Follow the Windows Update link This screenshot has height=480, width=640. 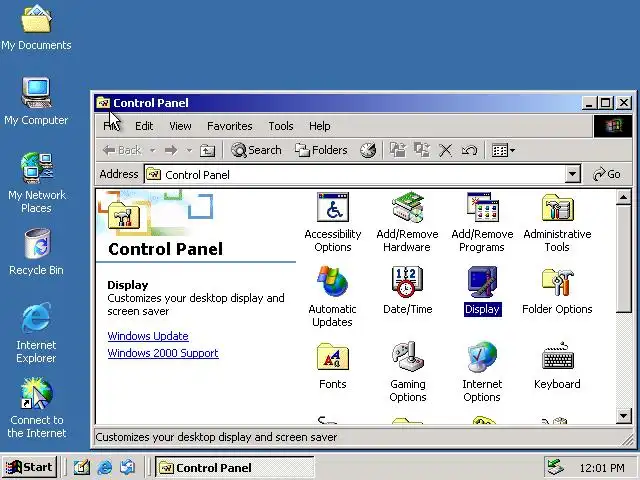coord(148,336)
